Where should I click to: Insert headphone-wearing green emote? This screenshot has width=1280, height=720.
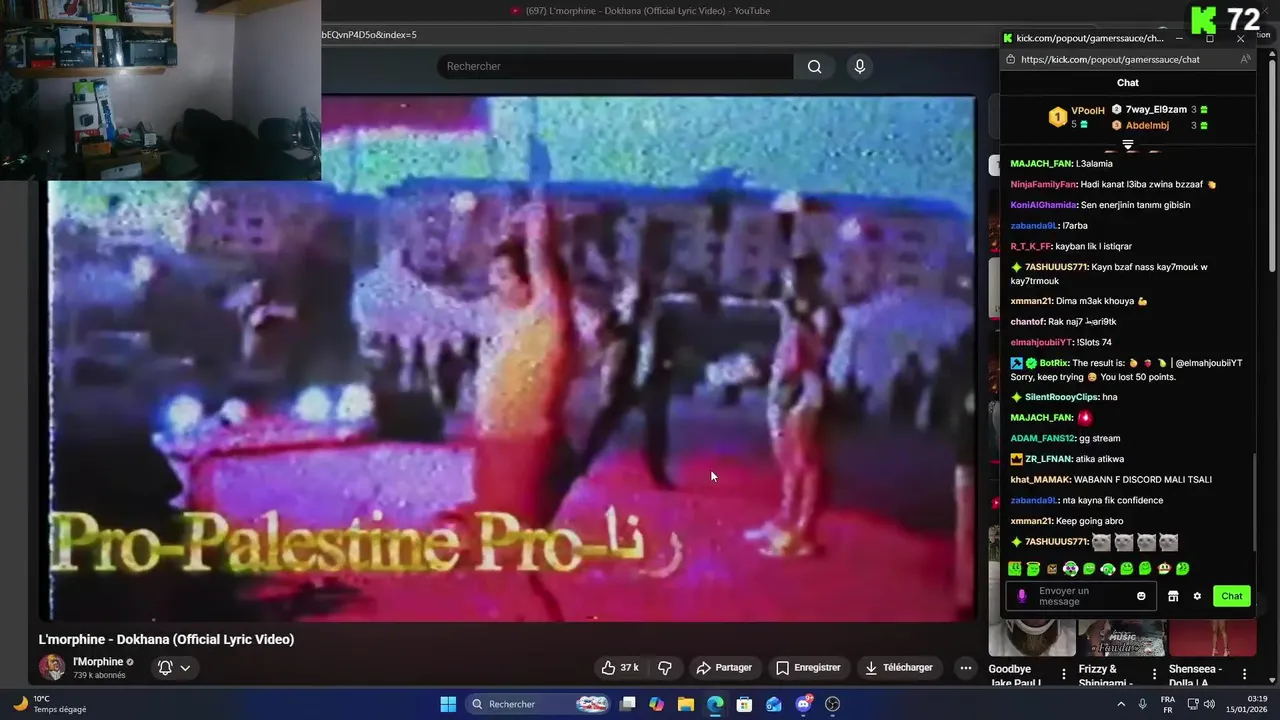pyautogui.click(x=1108, y=569)
